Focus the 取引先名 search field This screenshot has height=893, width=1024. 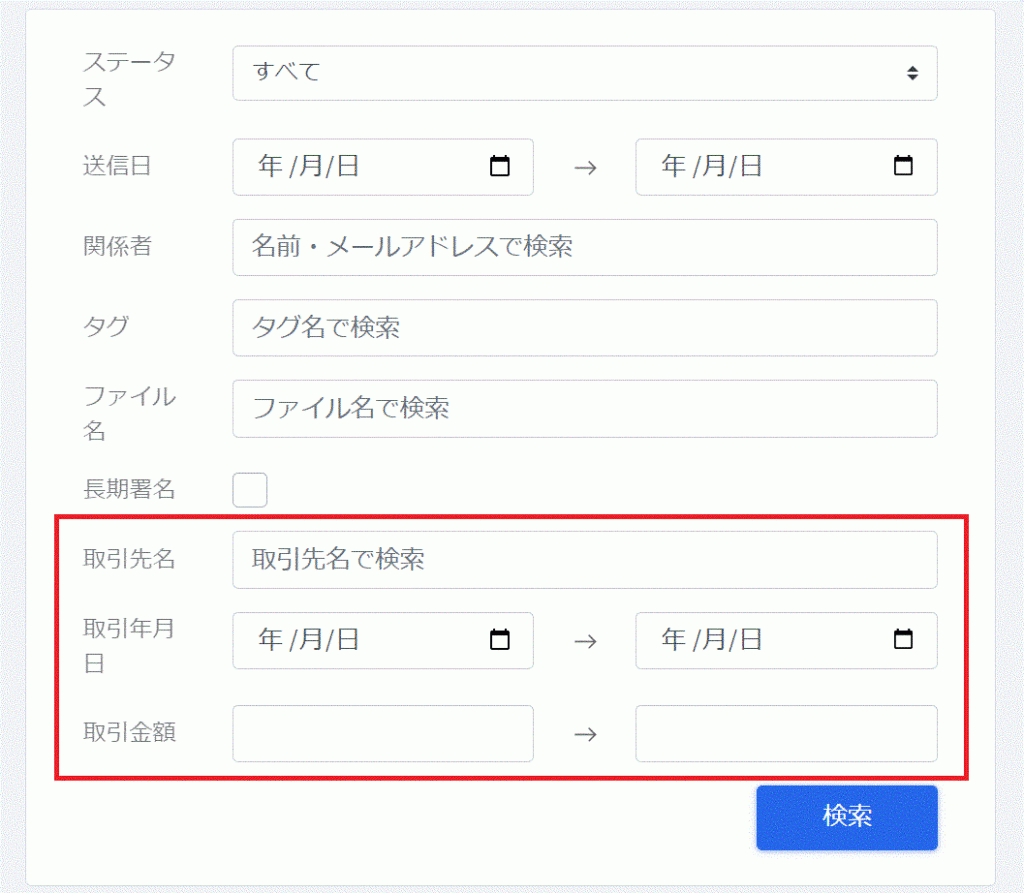(584, 560)
